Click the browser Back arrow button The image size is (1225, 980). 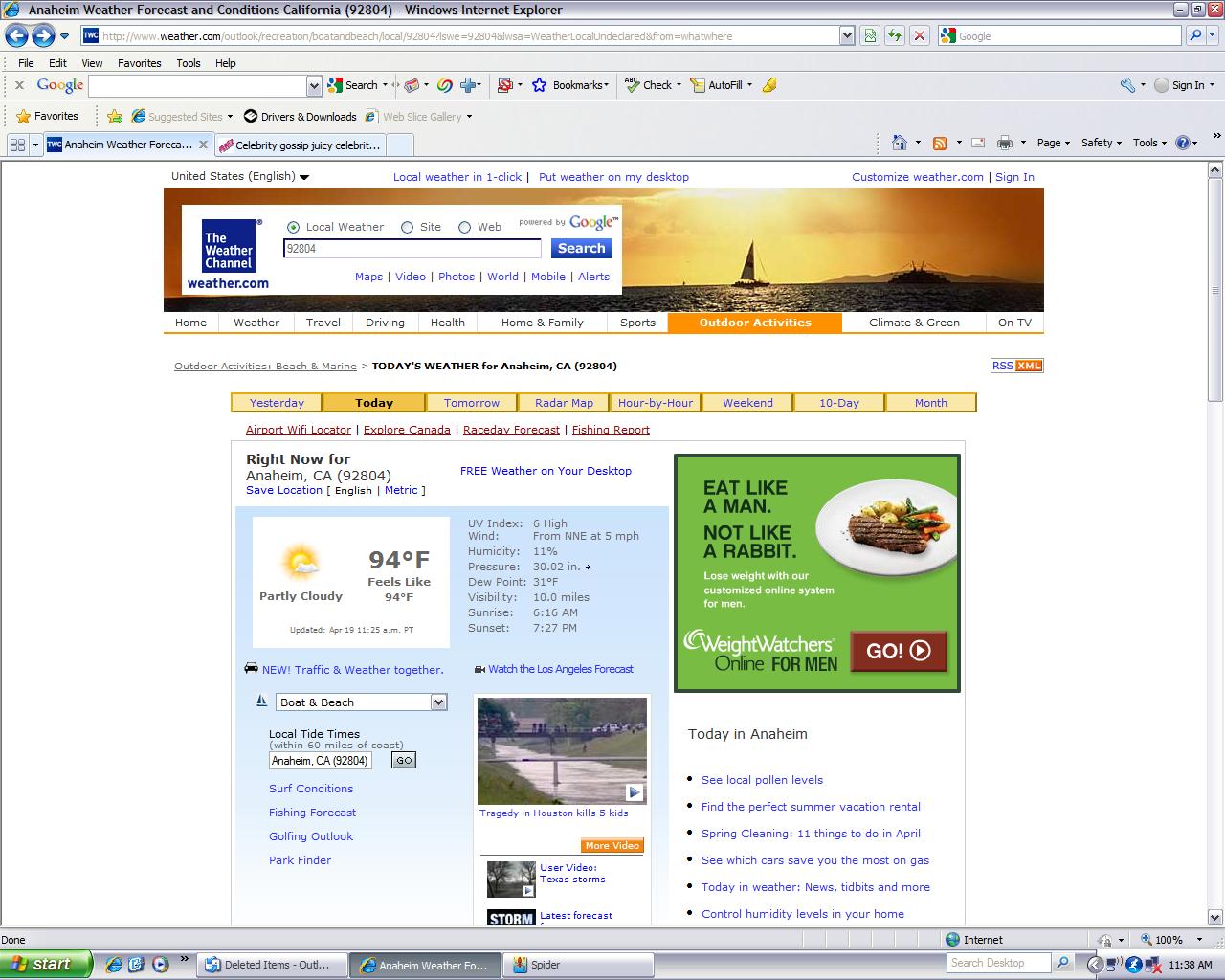coord(16,35)
